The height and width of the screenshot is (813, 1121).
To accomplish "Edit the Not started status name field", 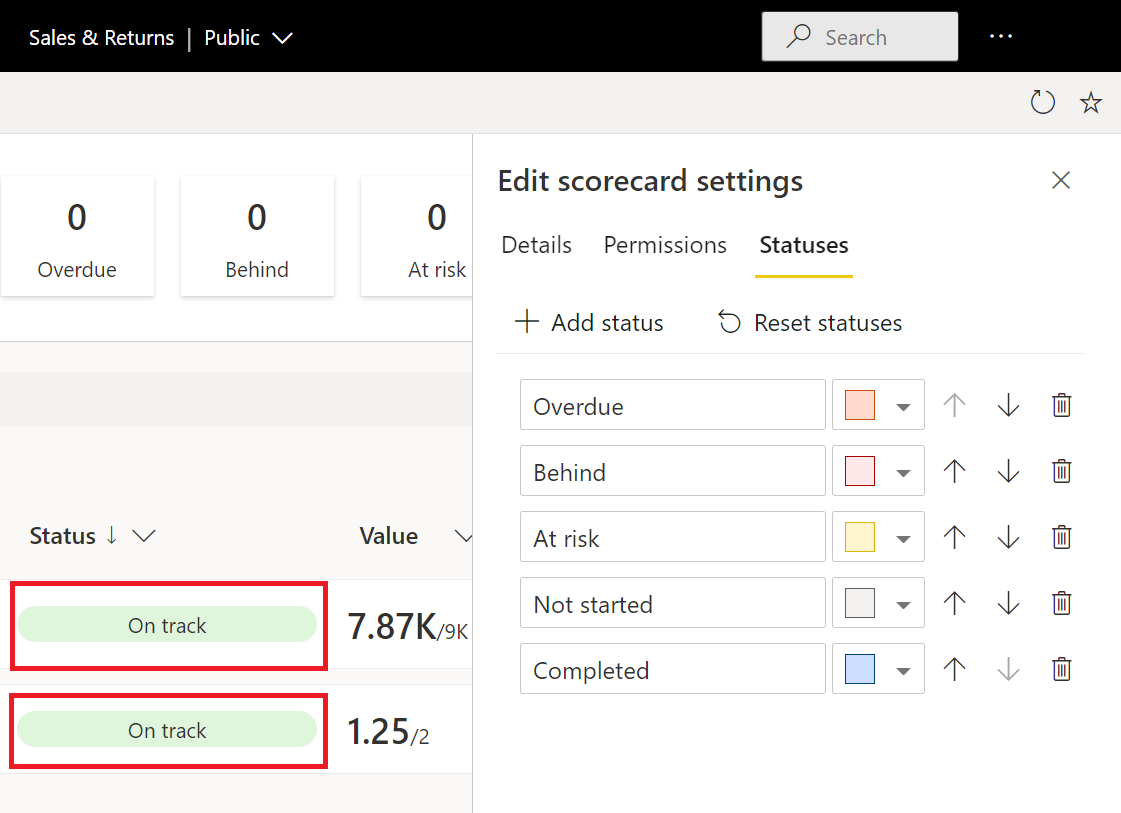I will [x=673, y=603].
